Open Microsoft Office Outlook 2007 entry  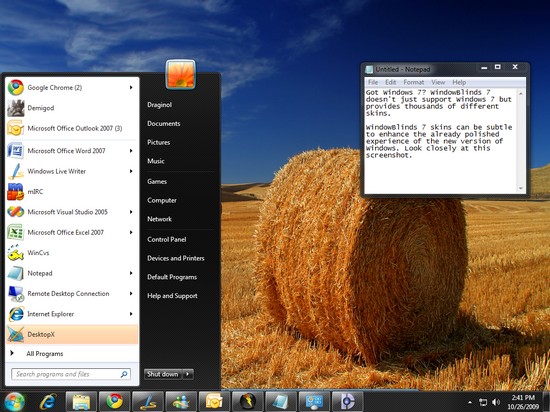(72, 128)
